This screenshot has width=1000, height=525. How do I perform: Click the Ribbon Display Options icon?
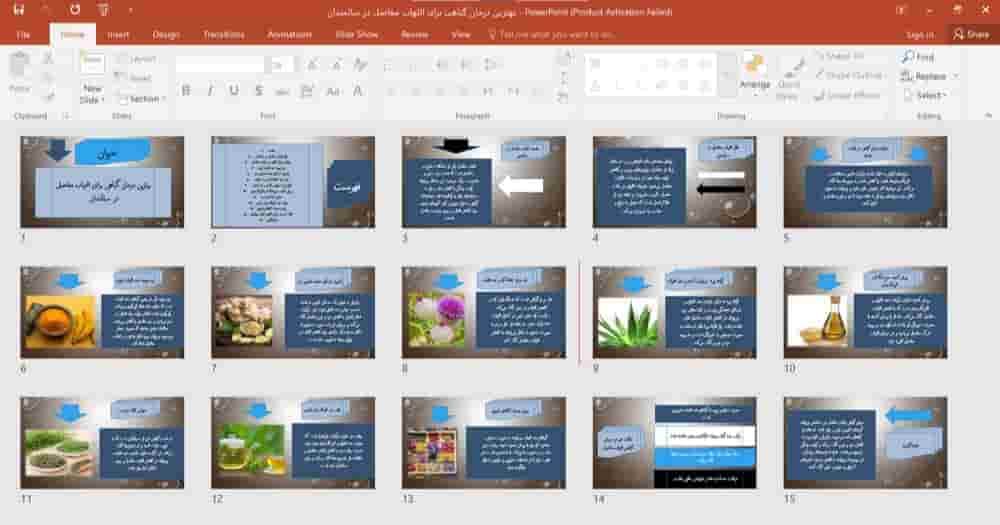901,10
